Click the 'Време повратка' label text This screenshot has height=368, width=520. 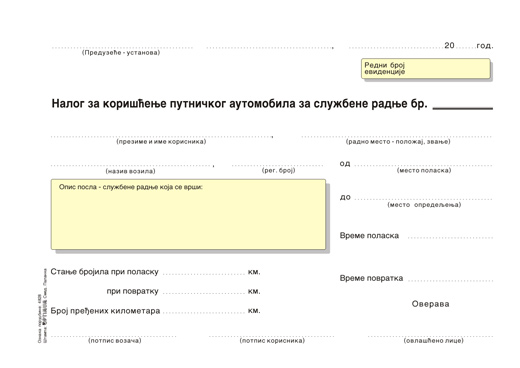(x=371, y=278)
